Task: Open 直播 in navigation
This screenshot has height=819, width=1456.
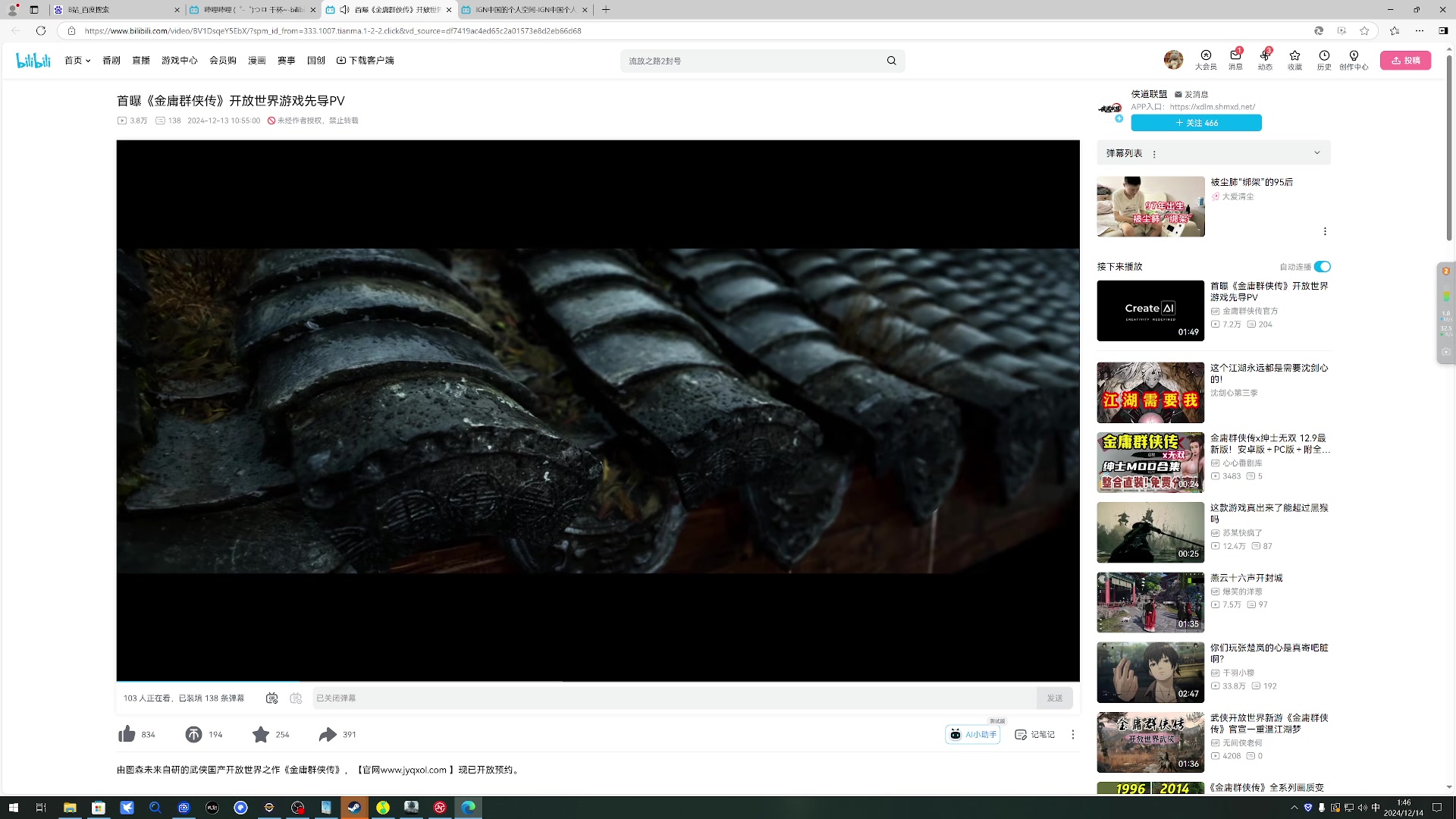Action: [141, 61]
